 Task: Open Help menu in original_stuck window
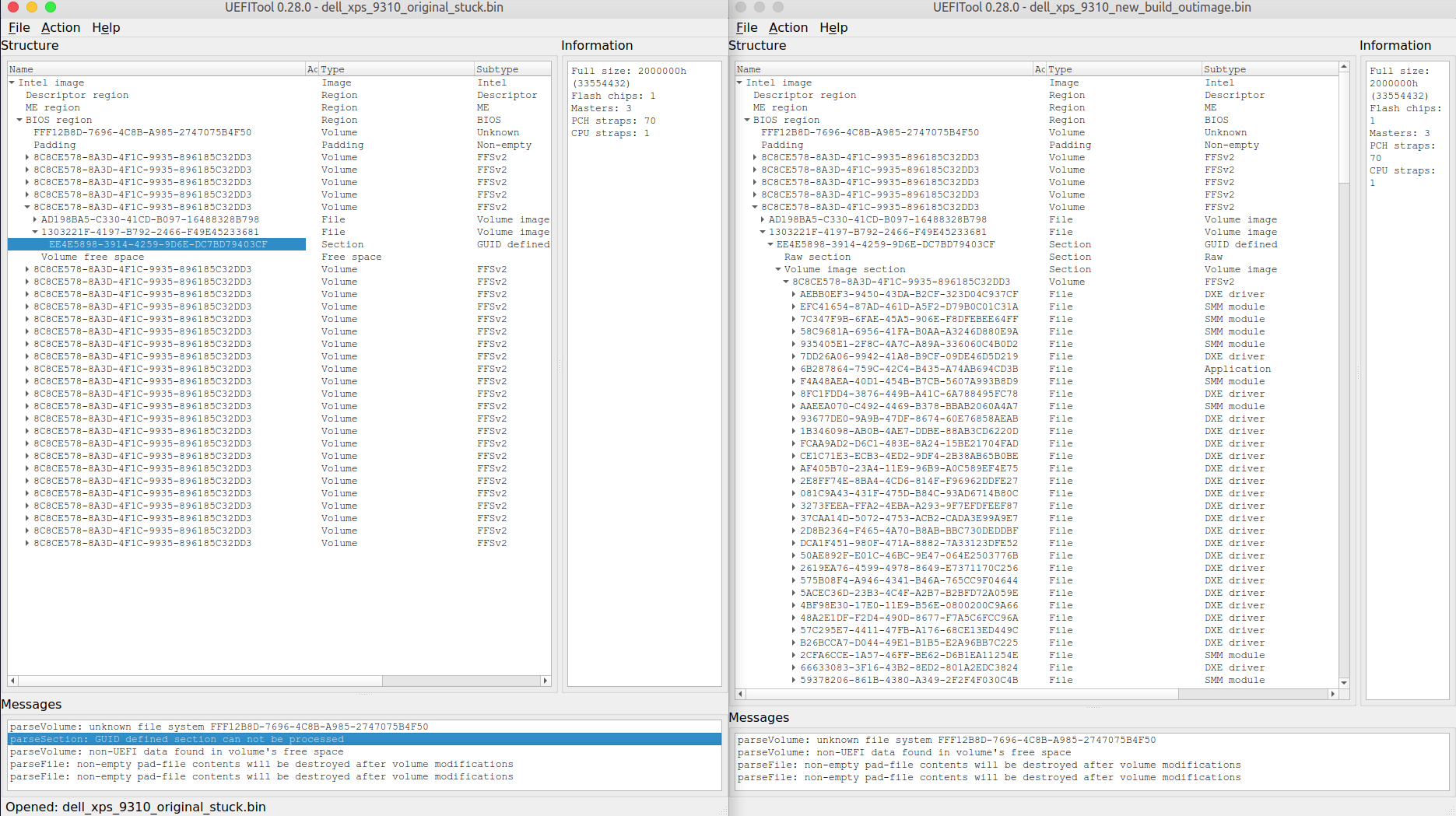coord(106,27)
